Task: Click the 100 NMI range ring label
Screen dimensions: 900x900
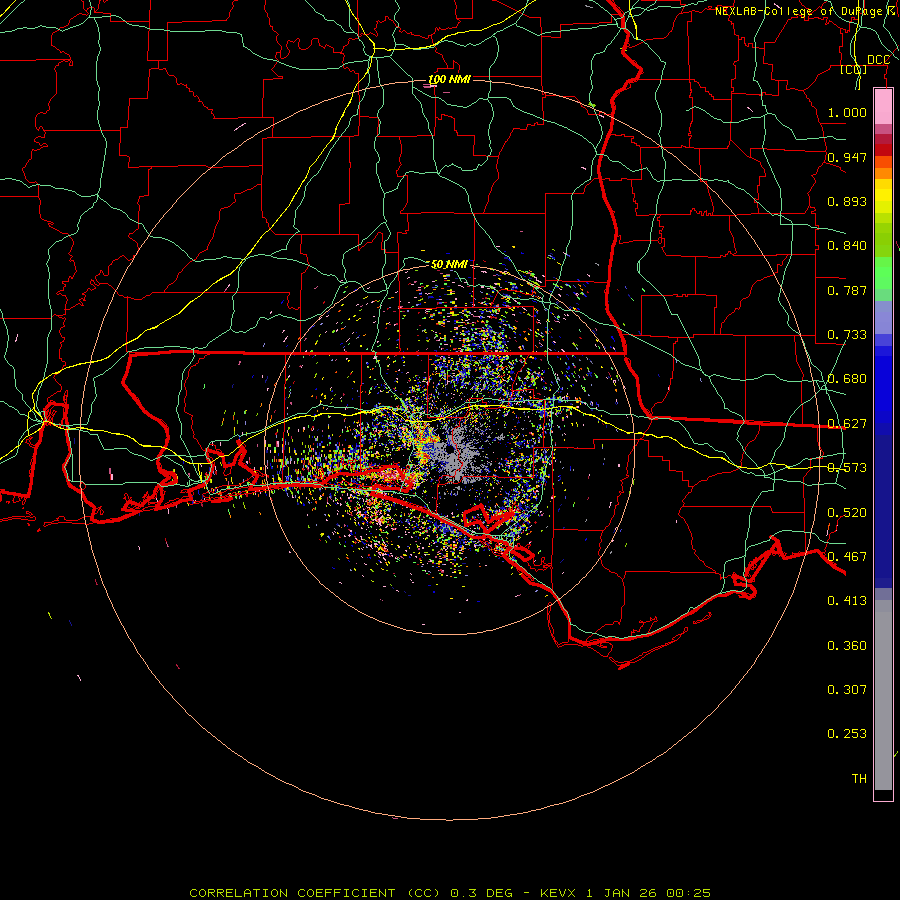Action: 449,79
